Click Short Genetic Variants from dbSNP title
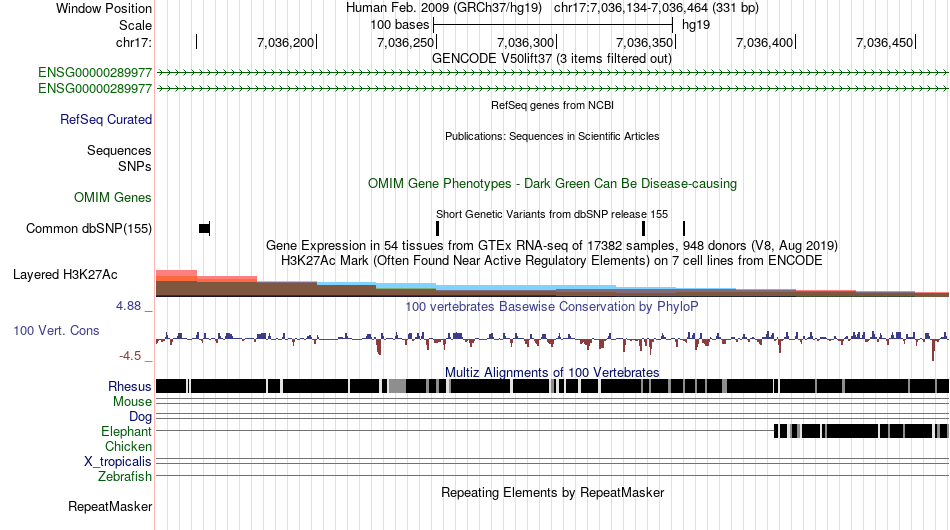Viewport: 950px width, 530px height. pyautogui.click(x=552, y=214)
